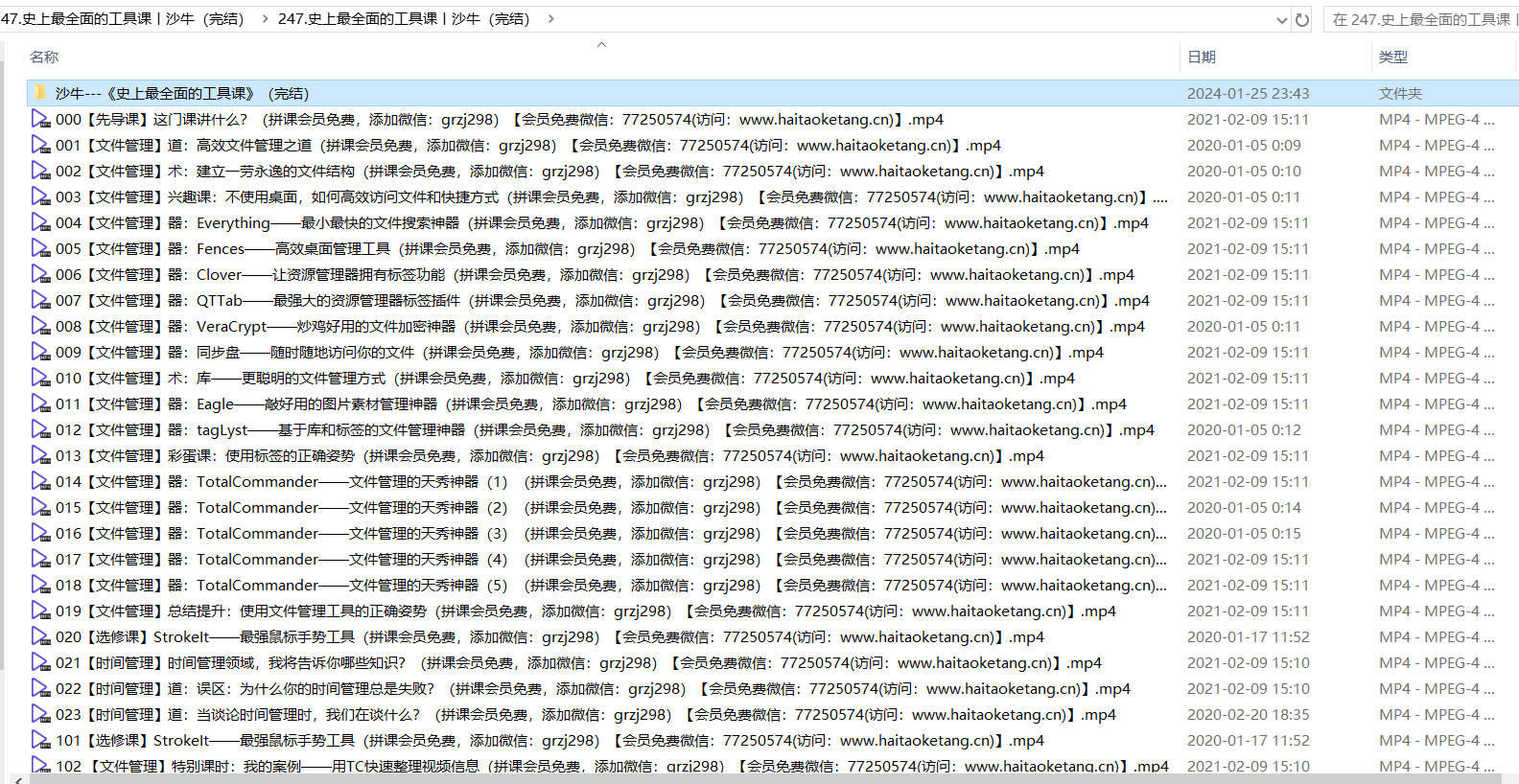Expand chevron between the two breadcrumb segments
This screenshot has height=784, width=1519.
click(265, 18)
